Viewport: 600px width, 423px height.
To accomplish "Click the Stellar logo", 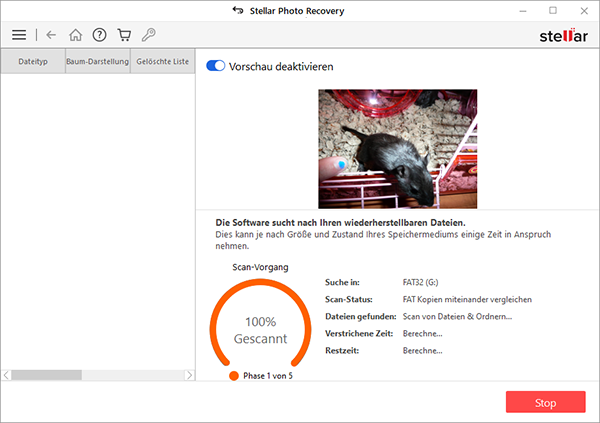I will tap(563, 36).
